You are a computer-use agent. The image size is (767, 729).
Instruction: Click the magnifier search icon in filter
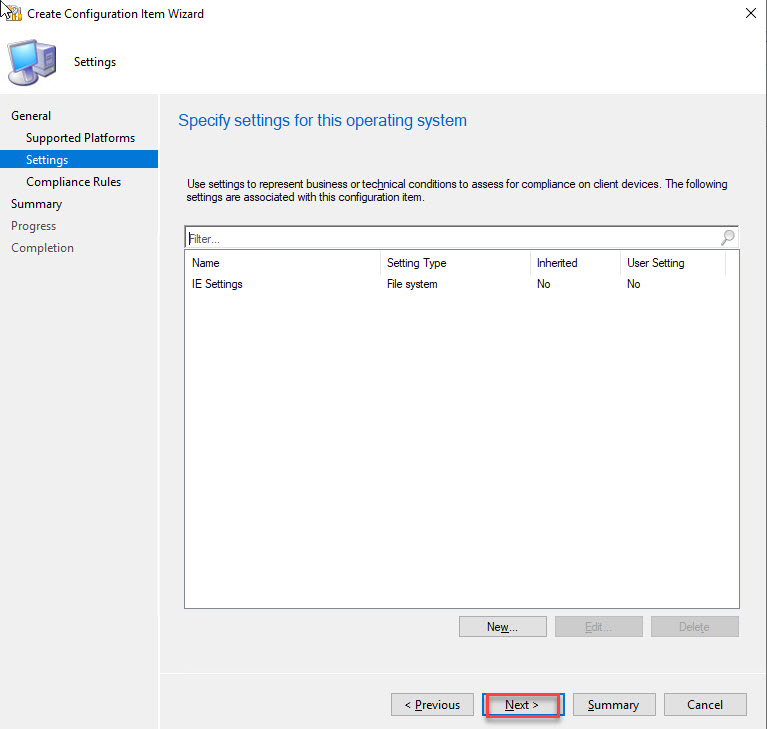point(727,238)
